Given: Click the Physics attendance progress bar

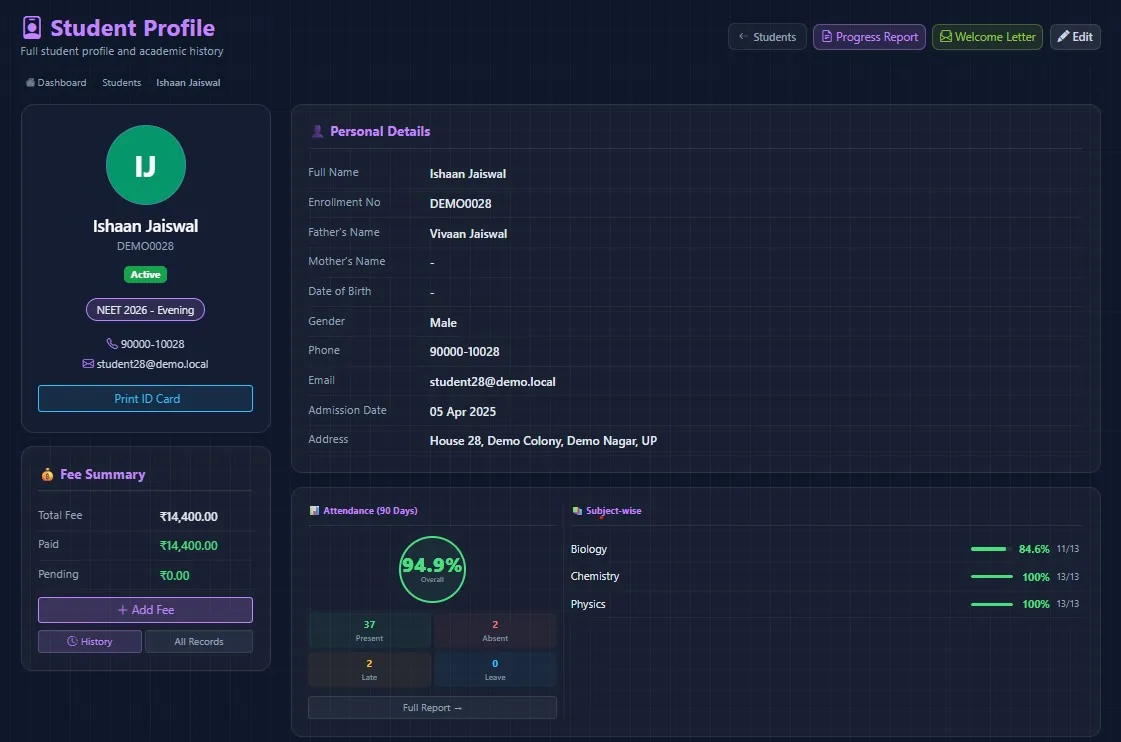Looking at the screenshot, I should [x=992, y=604].
